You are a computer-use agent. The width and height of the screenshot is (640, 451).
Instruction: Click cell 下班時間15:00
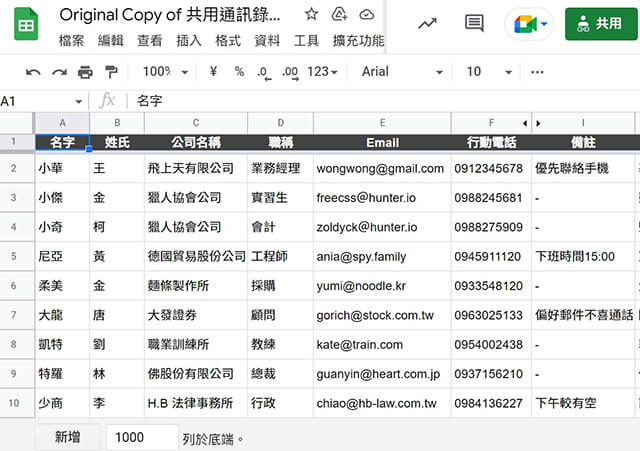[x=583, y=256]
